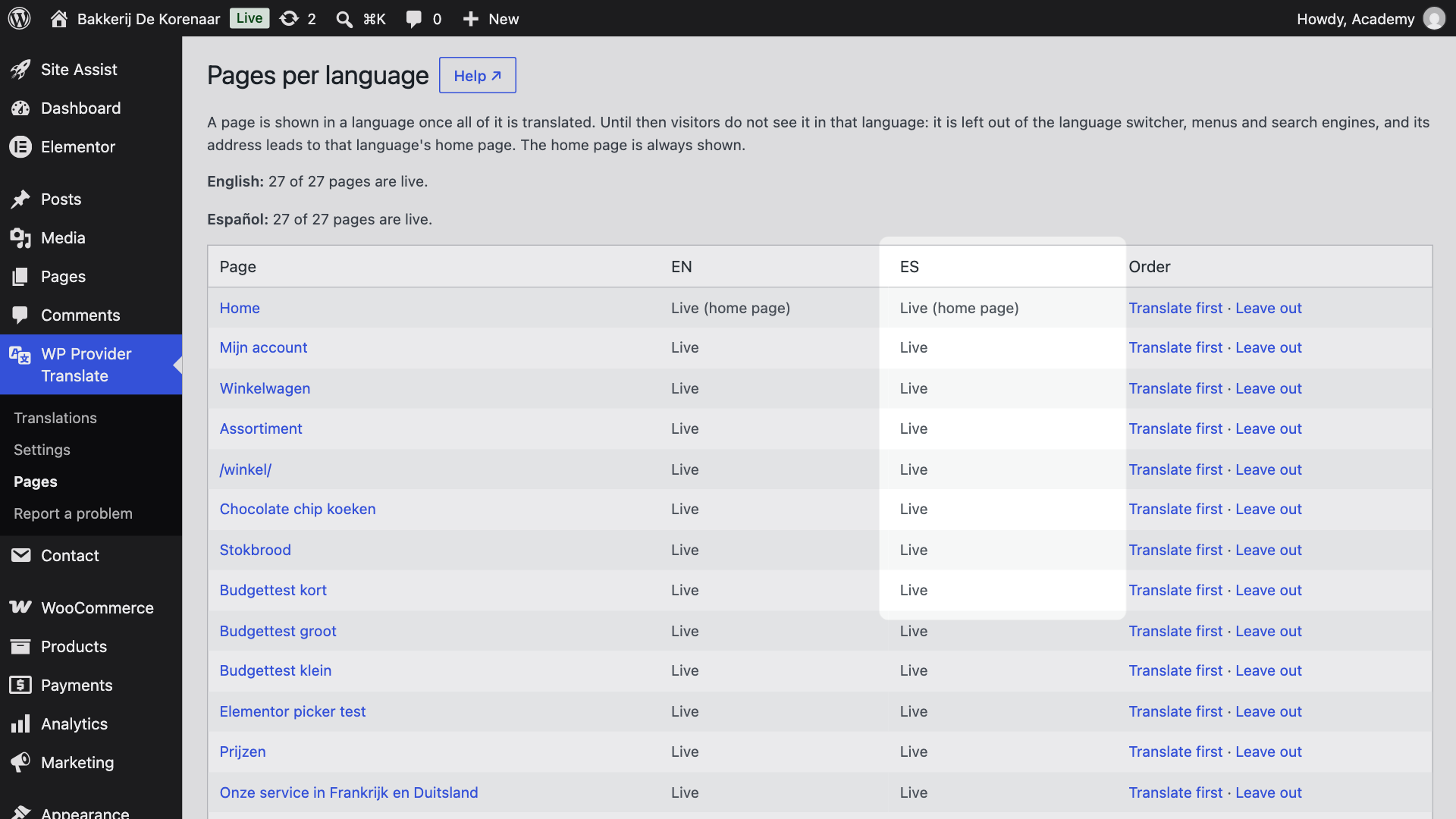
Task: Click Leave out for Budgettest groot
Action: (x=1269, y=631)
